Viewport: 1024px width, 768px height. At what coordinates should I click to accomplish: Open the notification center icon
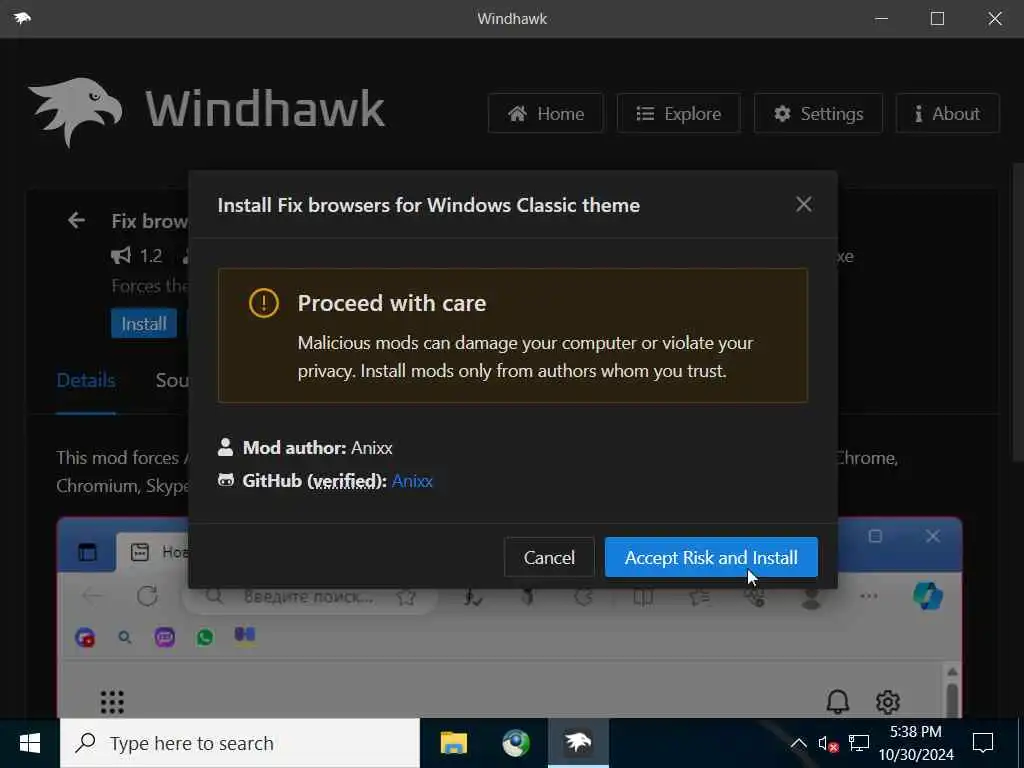(983, 743)
